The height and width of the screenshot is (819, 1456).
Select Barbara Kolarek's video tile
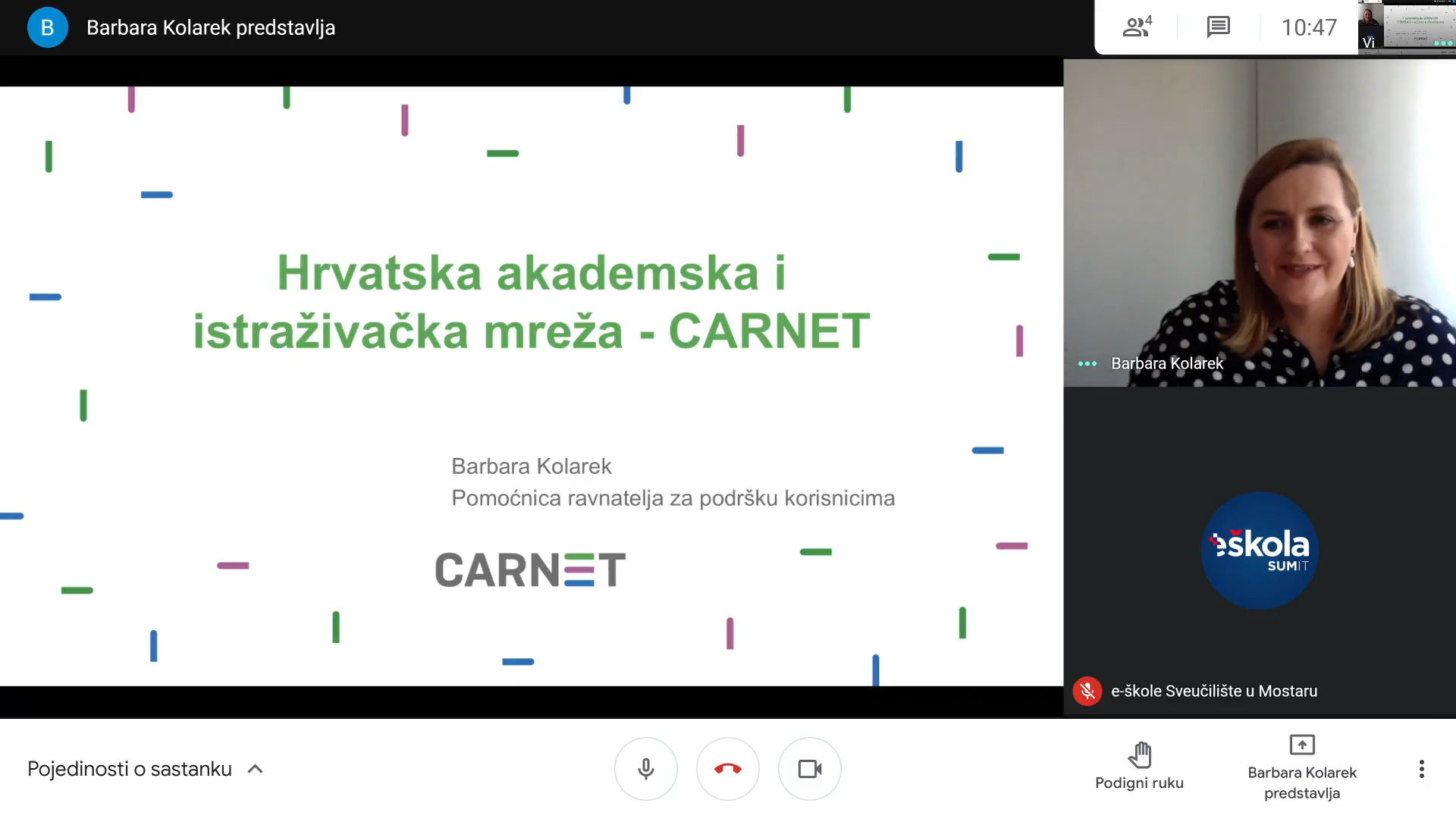(1260, 224)
